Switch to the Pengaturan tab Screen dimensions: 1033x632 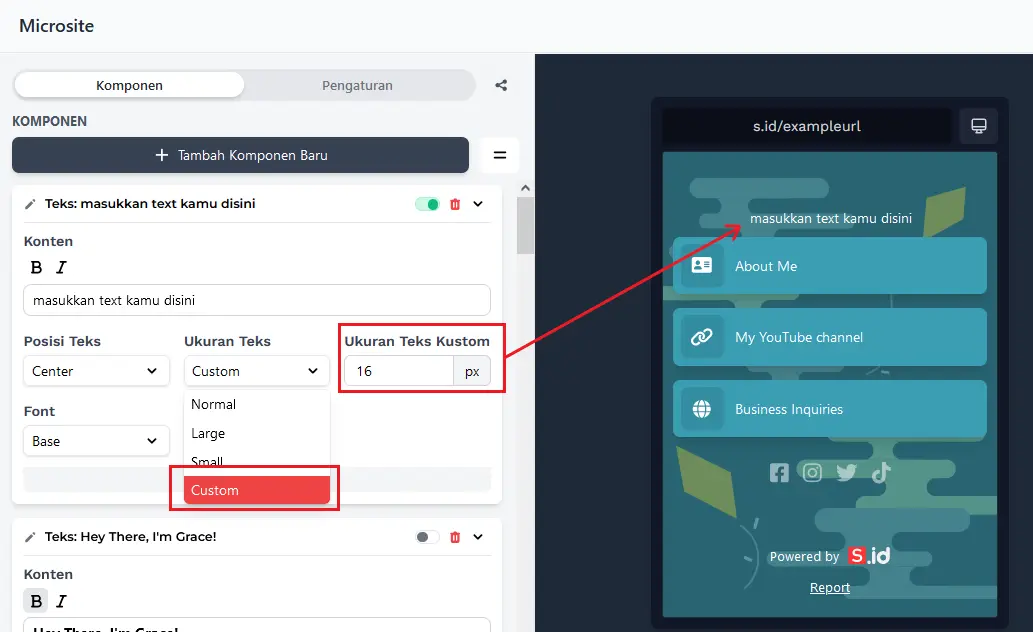(x=357, y=85)
